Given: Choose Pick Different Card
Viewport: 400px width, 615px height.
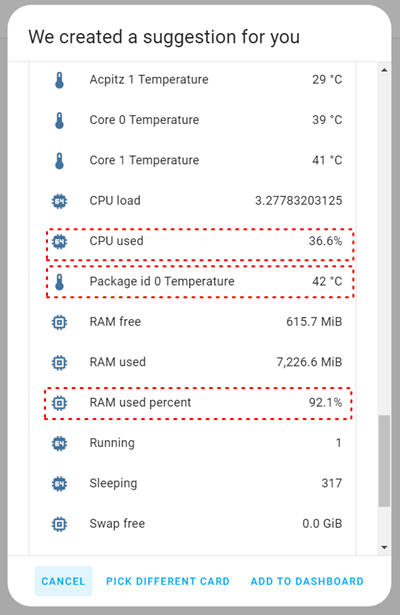Looking at the screenshot, I should [x=168, y=581].
